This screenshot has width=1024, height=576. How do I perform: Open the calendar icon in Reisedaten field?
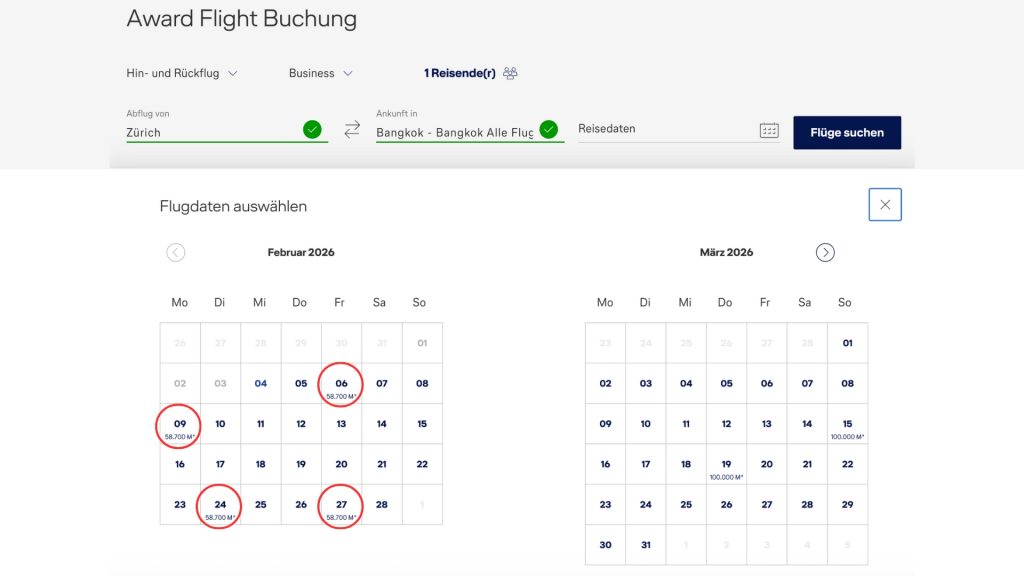(769, 130)
